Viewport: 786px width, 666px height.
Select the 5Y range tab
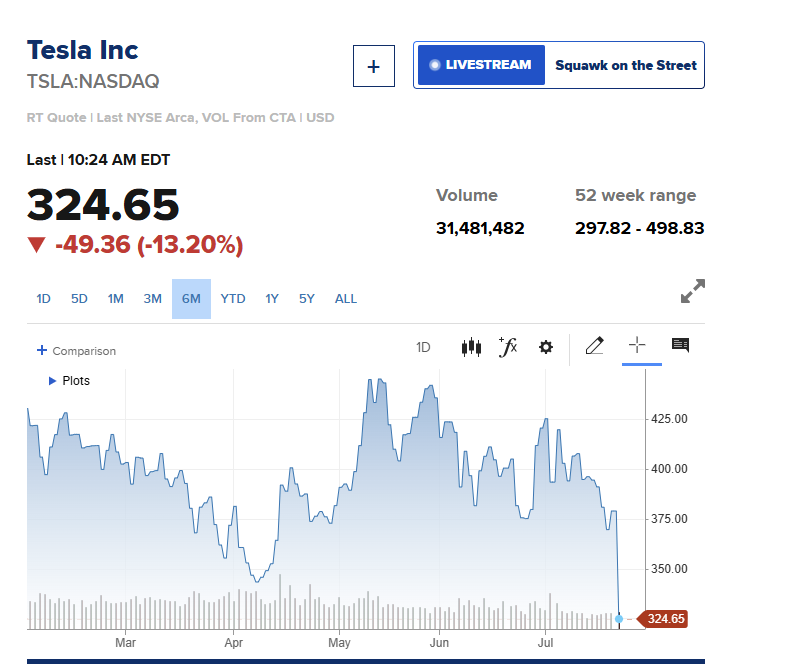coord(307,299)
